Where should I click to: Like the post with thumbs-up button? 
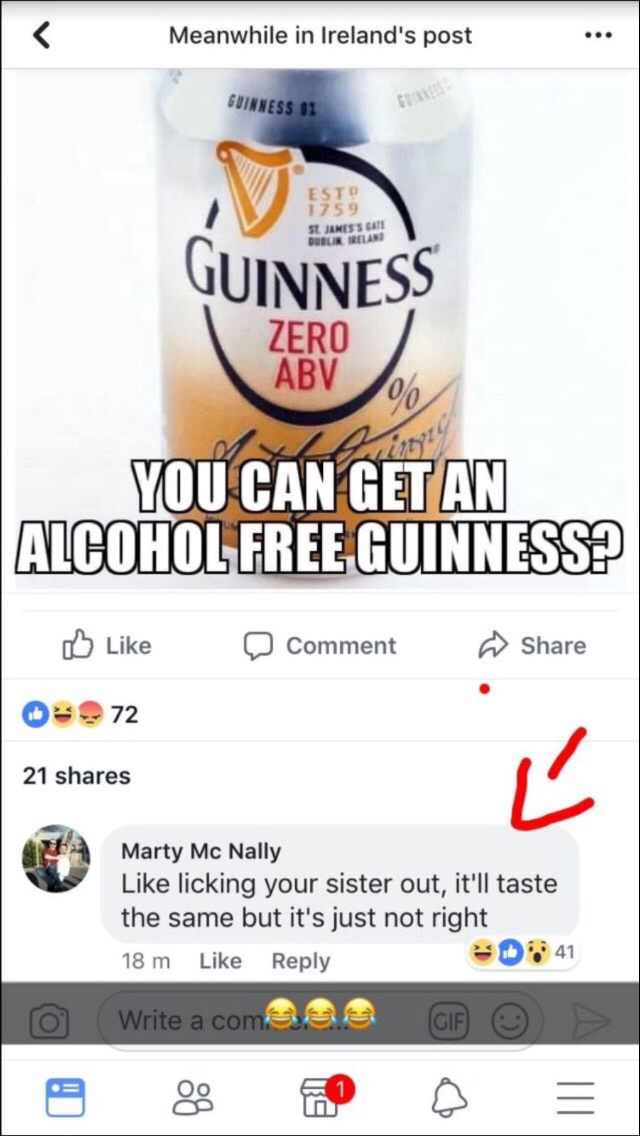click(x=107, y=646)
